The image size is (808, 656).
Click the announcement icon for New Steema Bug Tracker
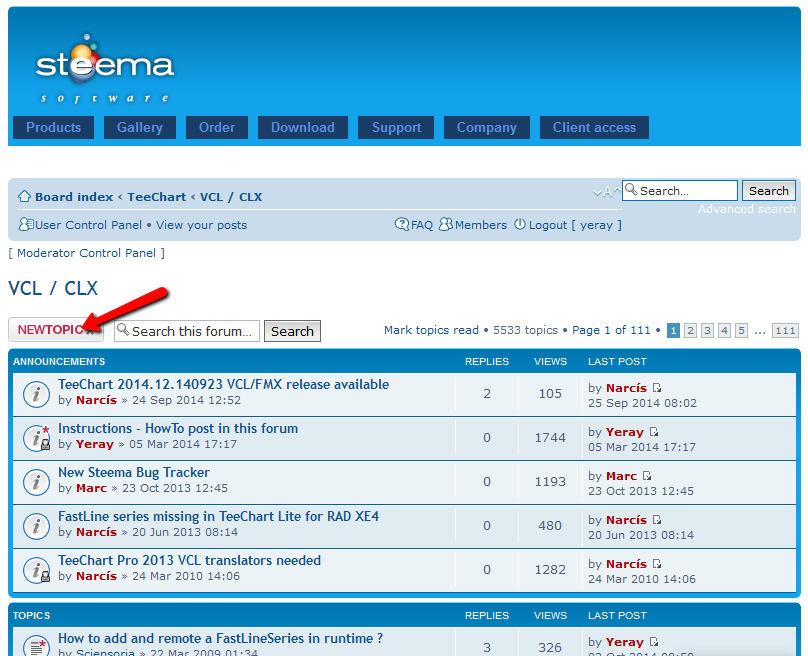[37, 482]
